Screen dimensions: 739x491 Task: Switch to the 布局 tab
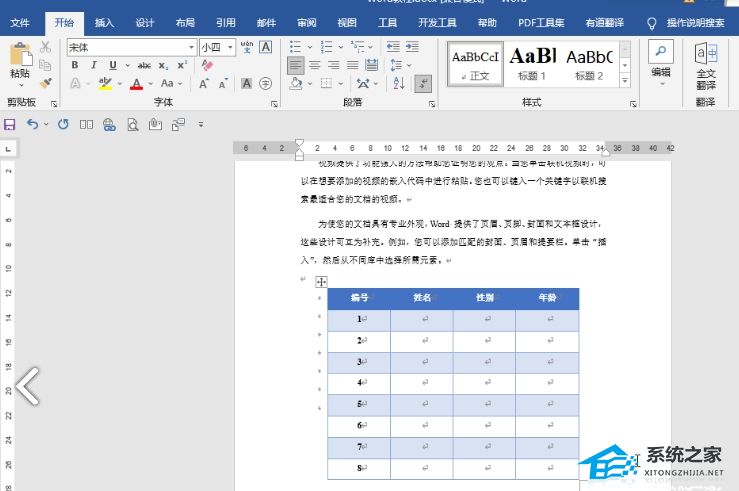[x=185, y=23]
